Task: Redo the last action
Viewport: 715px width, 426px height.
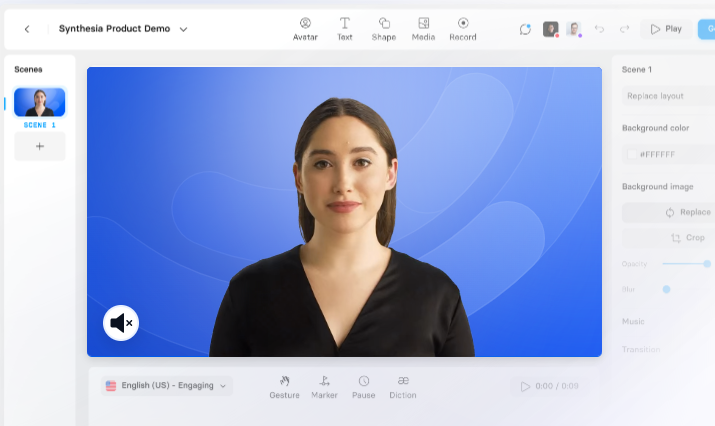Action: click(624, 29)
